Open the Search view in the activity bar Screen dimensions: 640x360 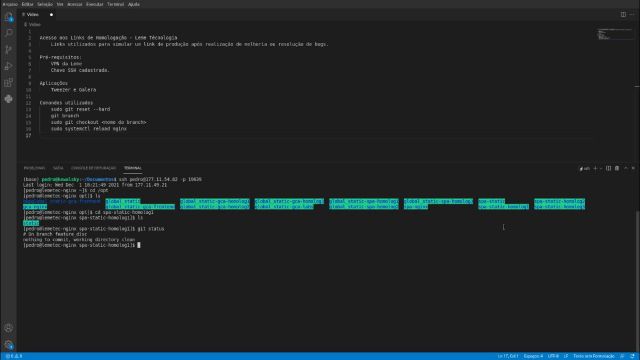click(x=9, y=33)
